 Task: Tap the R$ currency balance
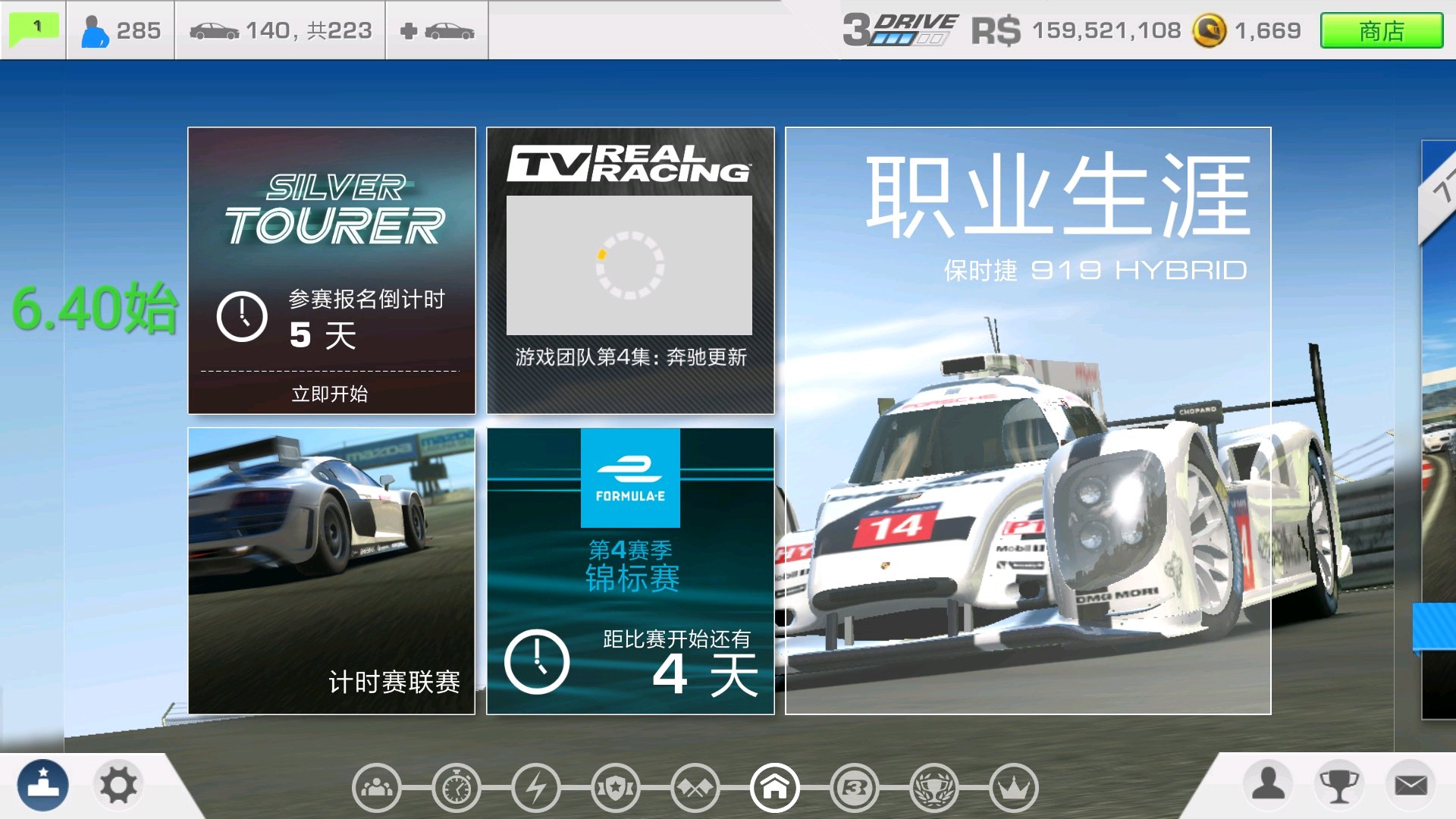[x=1076, y=30]
